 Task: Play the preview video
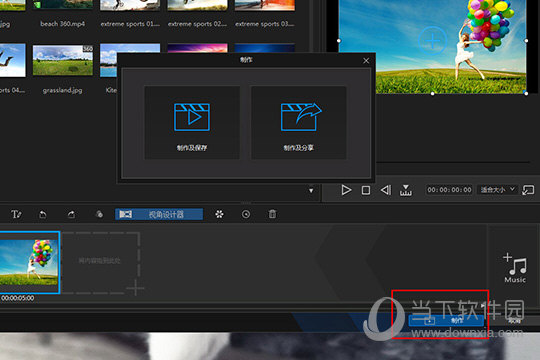pyautogui.click(x=346, y=190)
